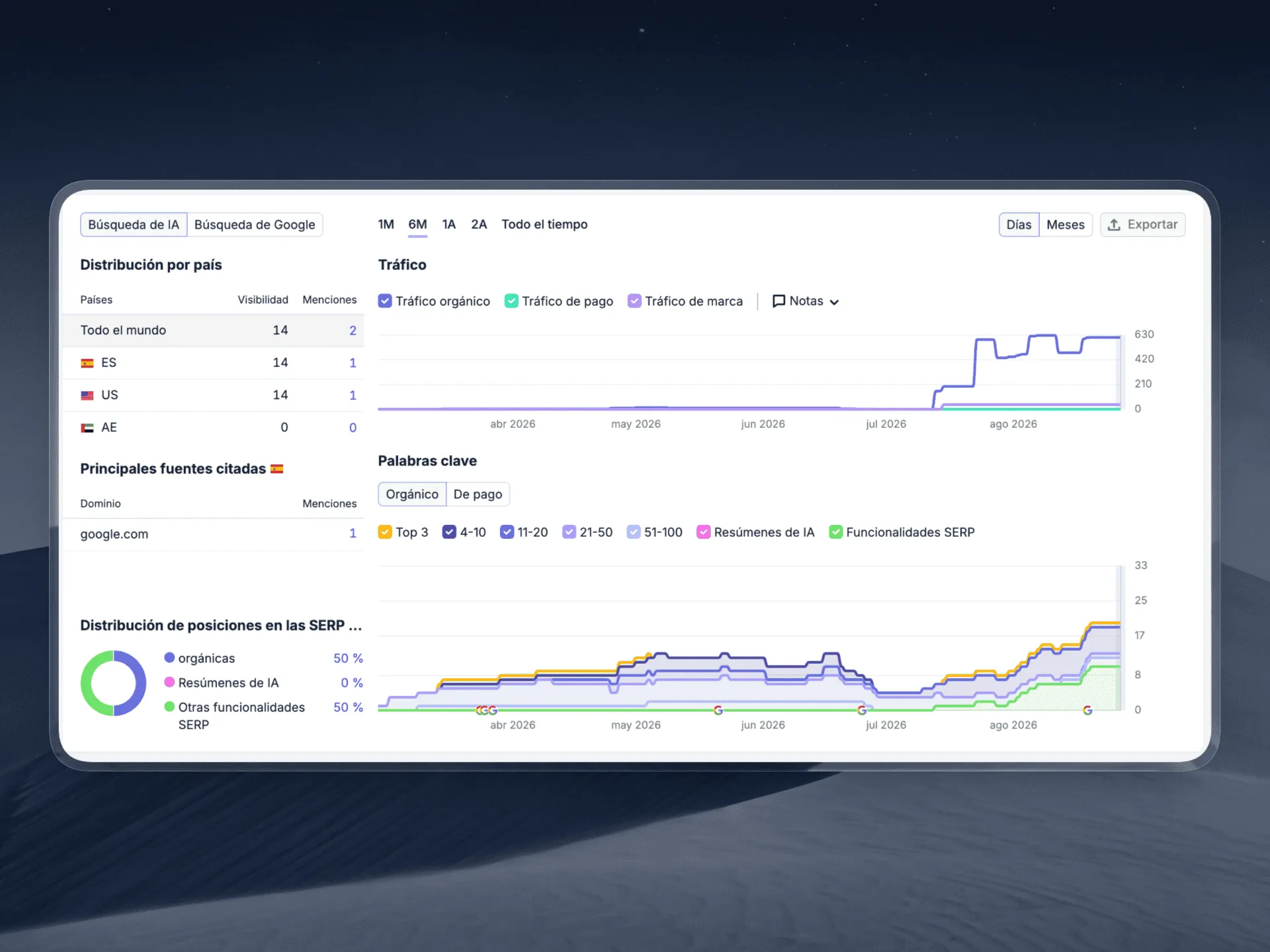Click the Exportar upload icon
Viewport: 1270px width, 952px height.
pos(1114,225)
